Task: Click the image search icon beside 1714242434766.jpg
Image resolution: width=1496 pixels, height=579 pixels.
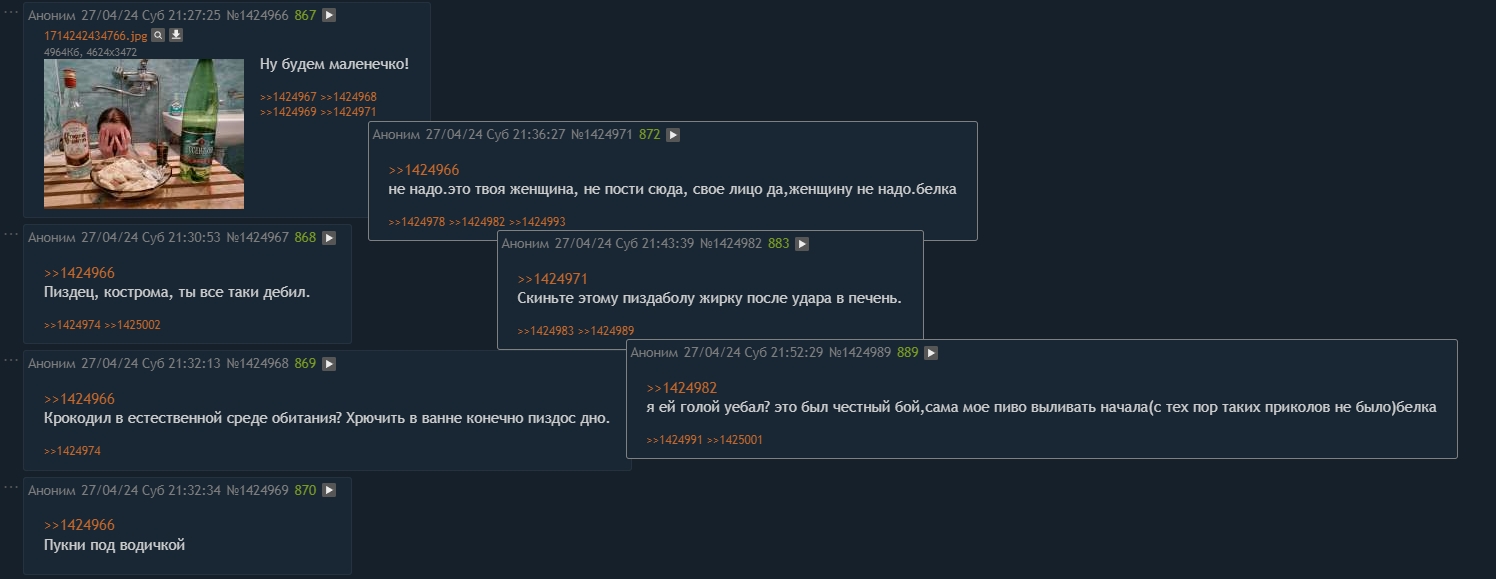Action: 158,35
